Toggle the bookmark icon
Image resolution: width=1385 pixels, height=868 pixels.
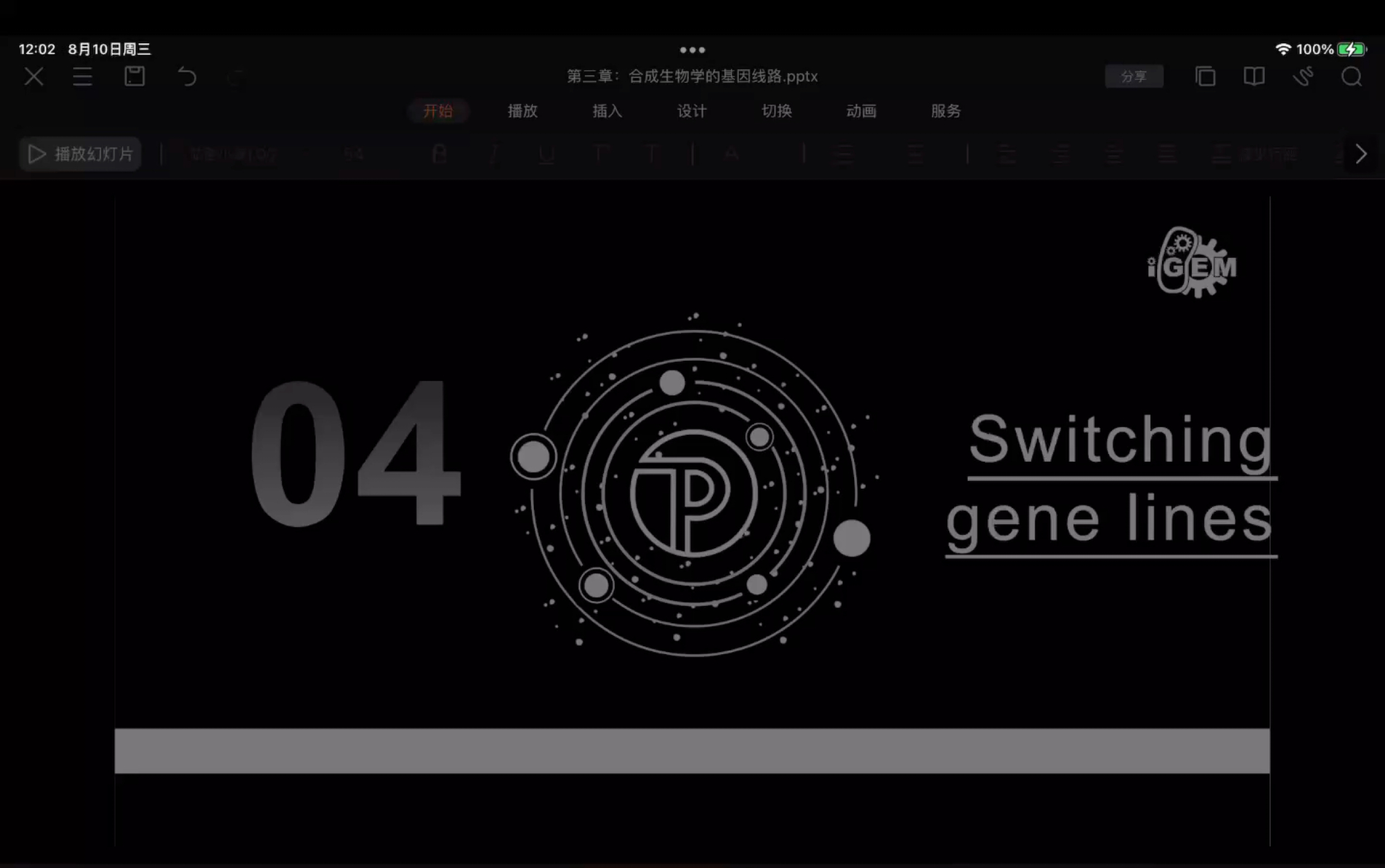(1254, 76)
